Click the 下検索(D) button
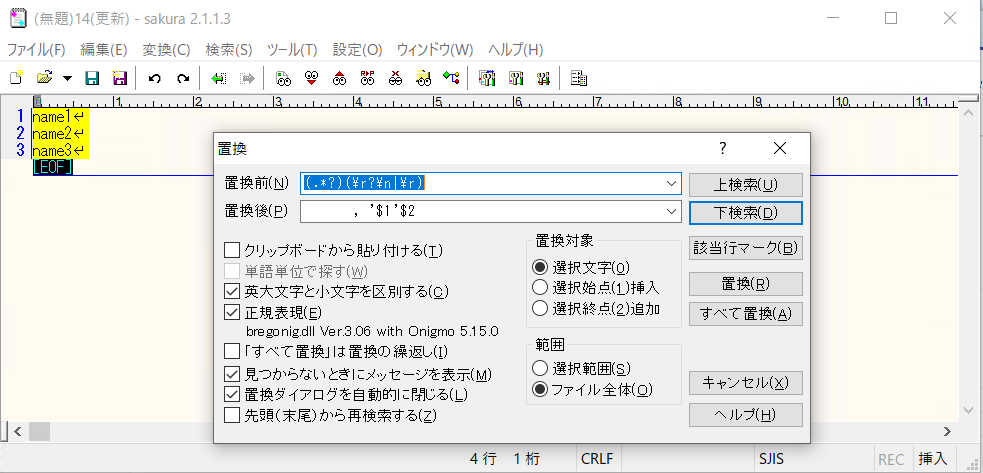 coord(745,213)
